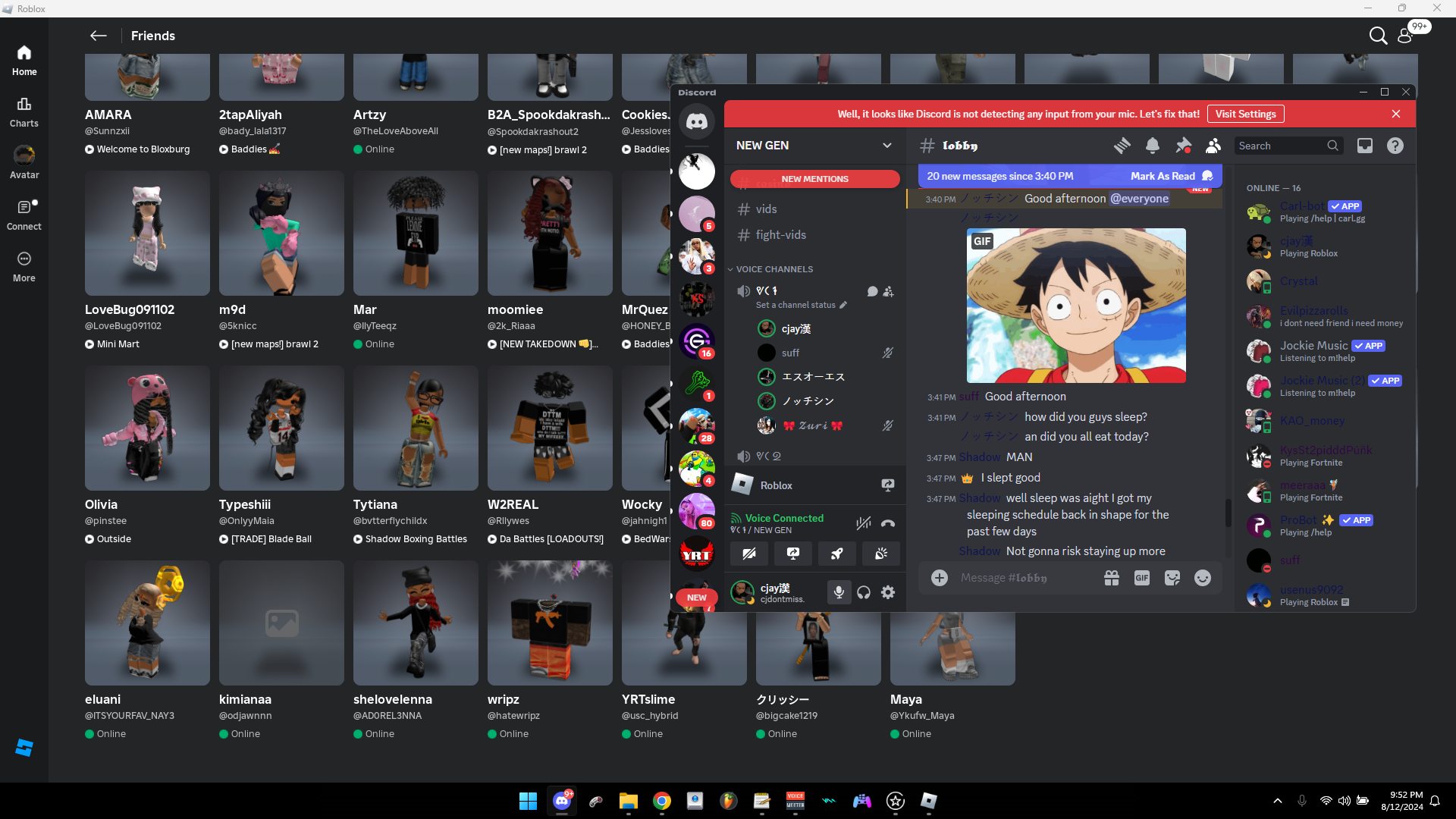Open the soundboard panel
The width and height of the screenshot is (1456, 819).
[x=881, y=554]
